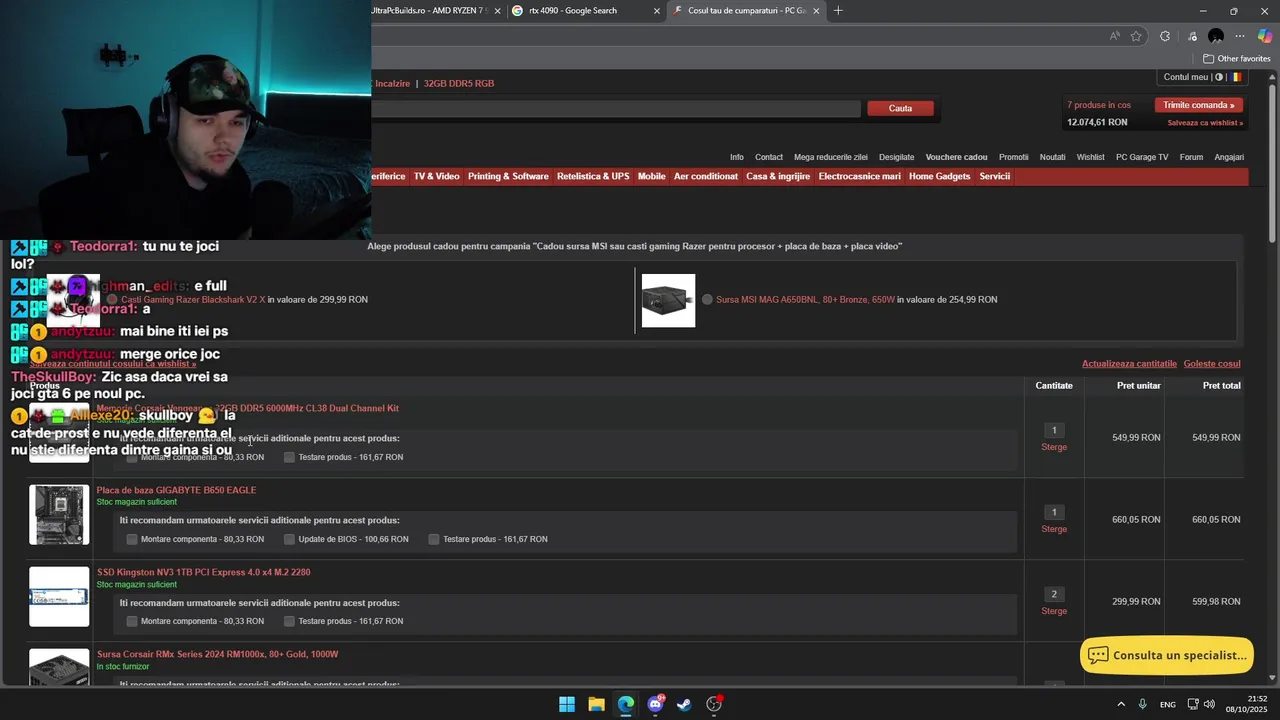1280x720 pixels.
Task: Open Discord from taskbar
Action: pyautogui.click(x=655, y=704)
